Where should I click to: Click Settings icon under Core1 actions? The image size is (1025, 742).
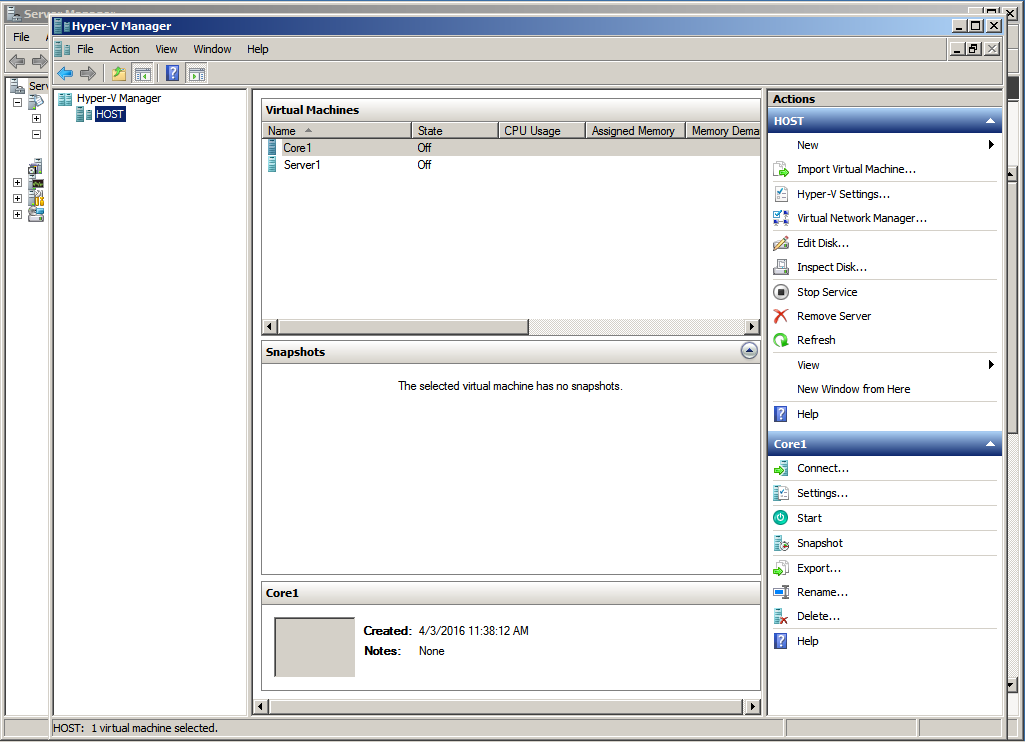[781, 493]
